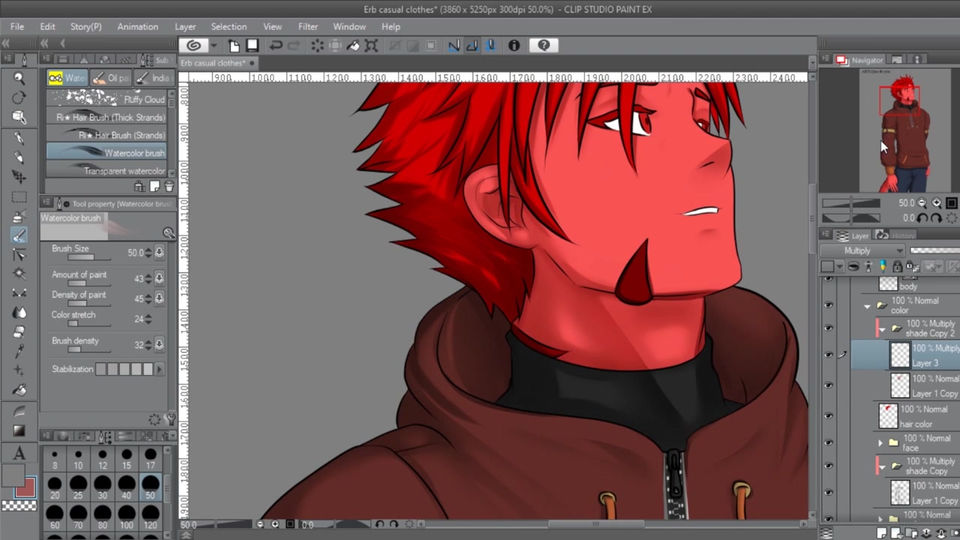Click the Scale/Rotate transform icon
This screenshot has width=960, height=540.
coord(371,45)
